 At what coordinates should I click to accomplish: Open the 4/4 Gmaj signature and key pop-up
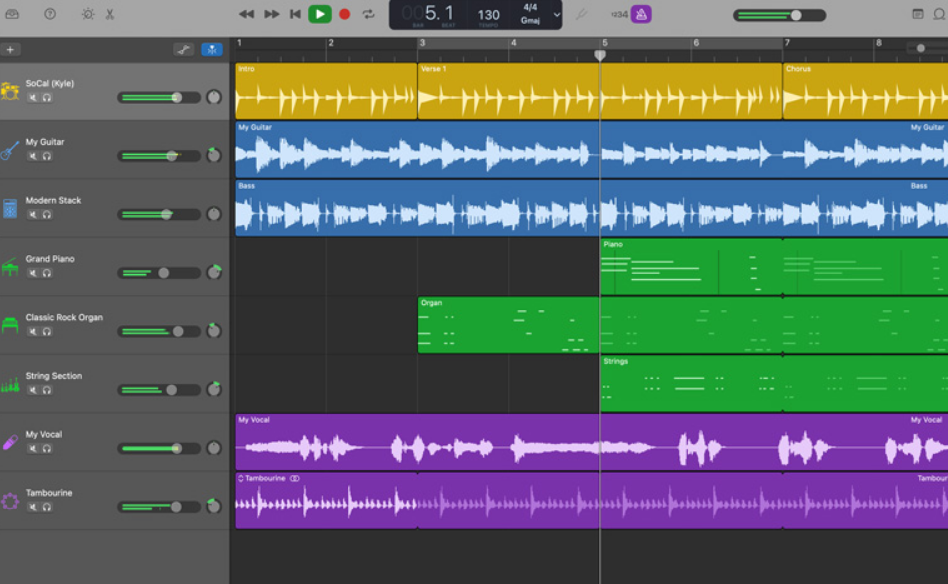(530, 14)
